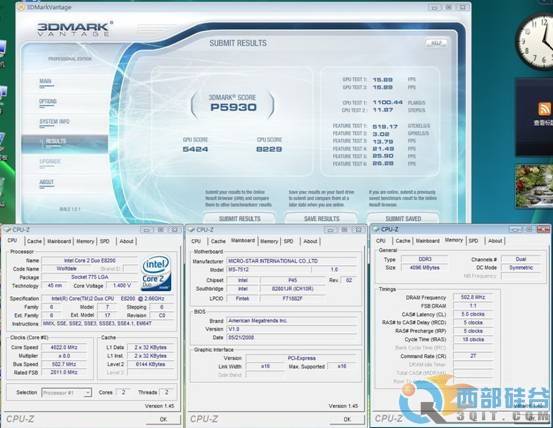Screen dimensions: 553x428
Task: Click the Bus Speed 502.7 MHz field
Action: 64,364
